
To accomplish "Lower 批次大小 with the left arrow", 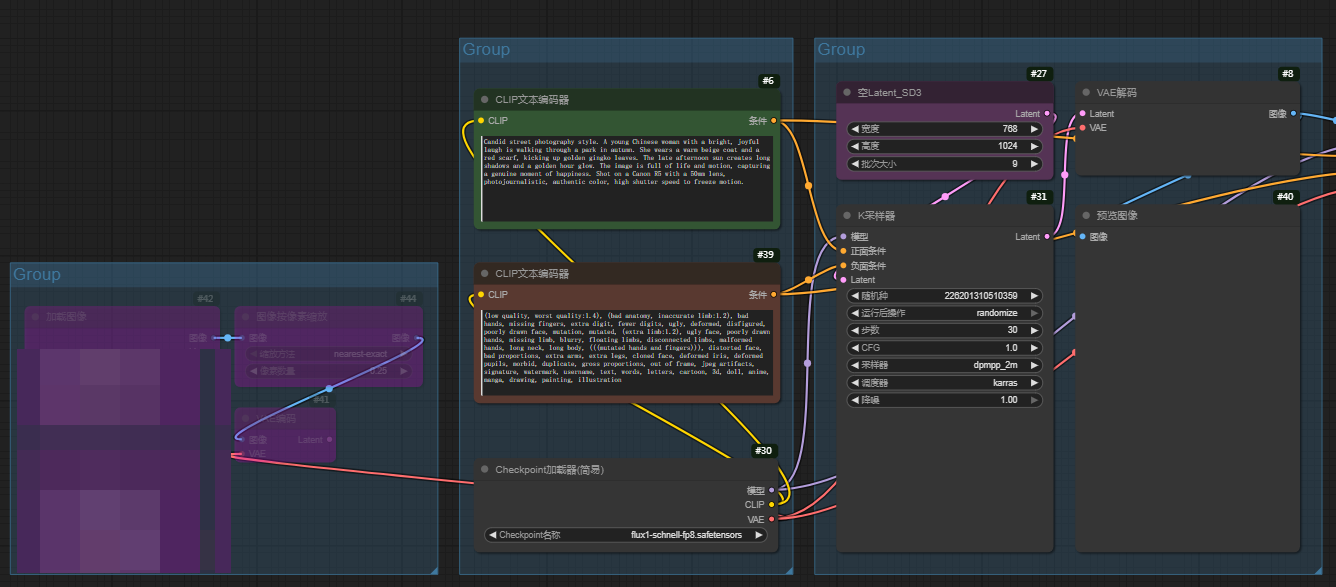I will pos(853,163).
